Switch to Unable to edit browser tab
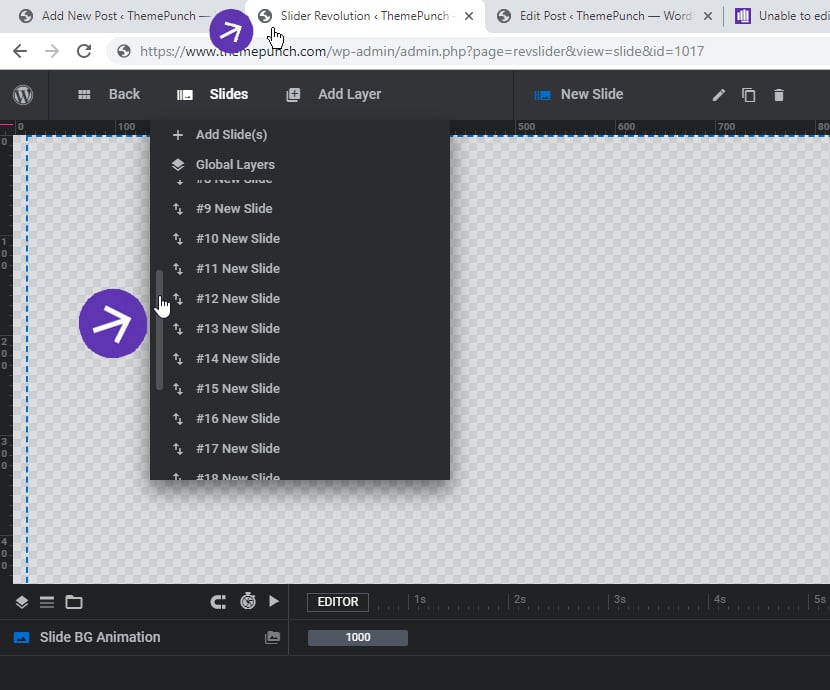This screenshot has width=830, height=690. point(782,16)
